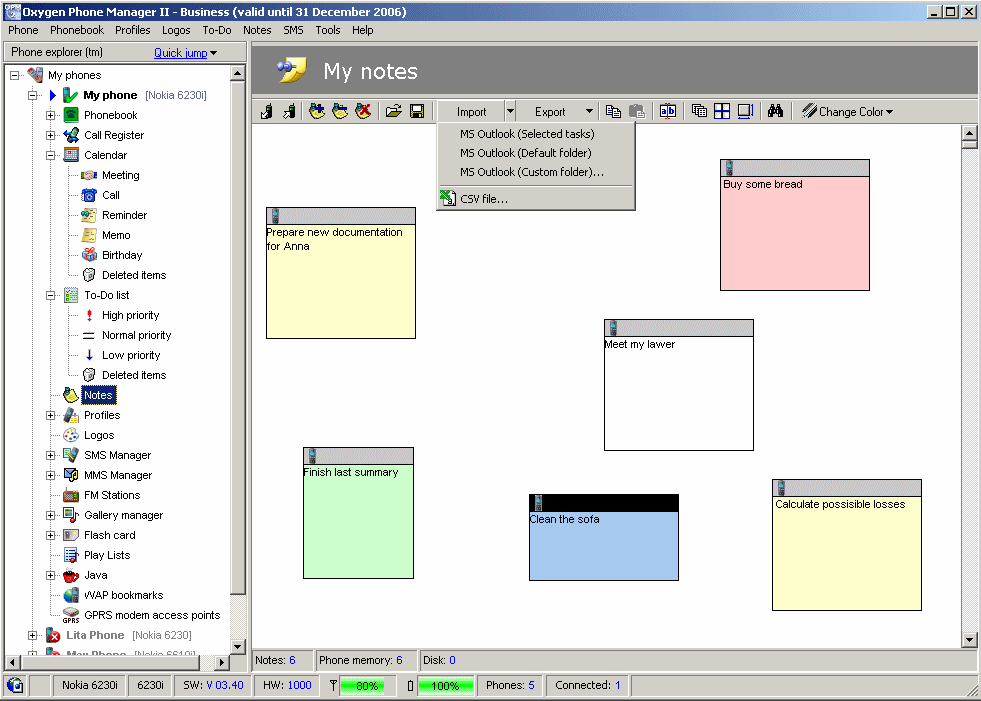Viewport: 981px width, 701px height.
Task: Collapse the Calendar tree node
Action: (x=51, y=155)
